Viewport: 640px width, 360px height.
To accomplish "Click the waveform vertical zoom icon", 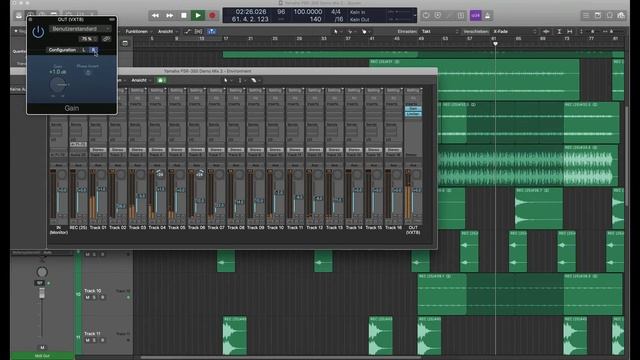I will click(546, 31).
